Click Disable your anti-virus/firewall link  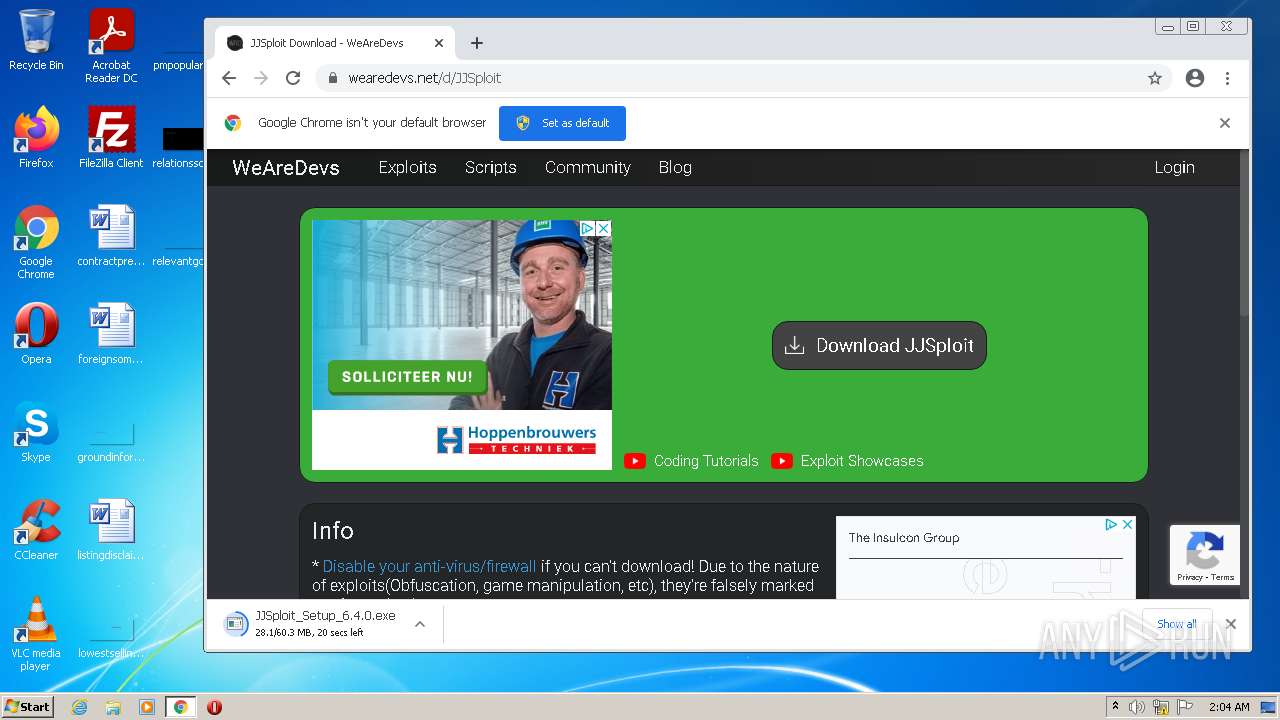429,566
